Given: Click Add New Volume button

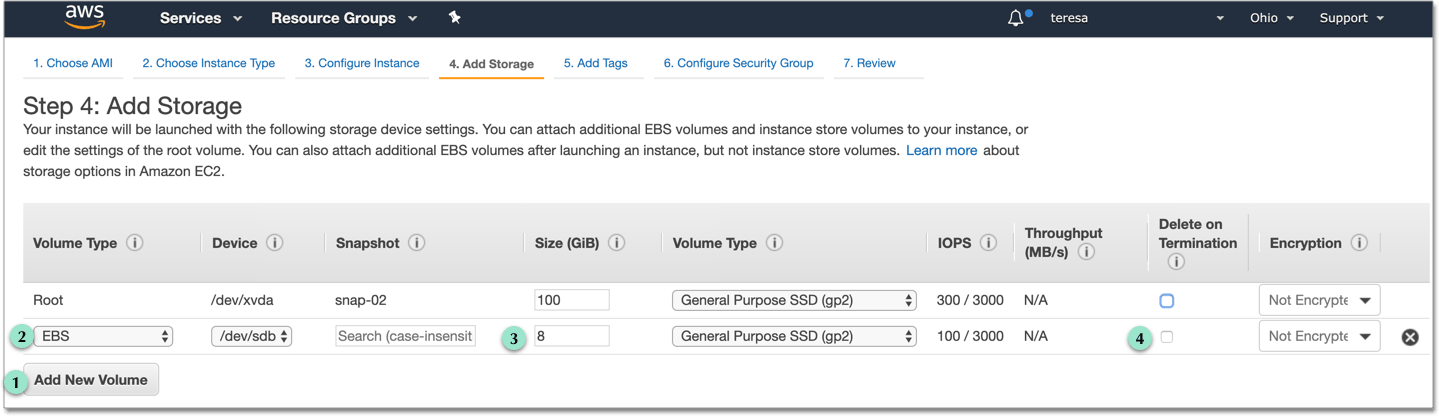Looking at the screenshot, I should click(x=91, y=380).
